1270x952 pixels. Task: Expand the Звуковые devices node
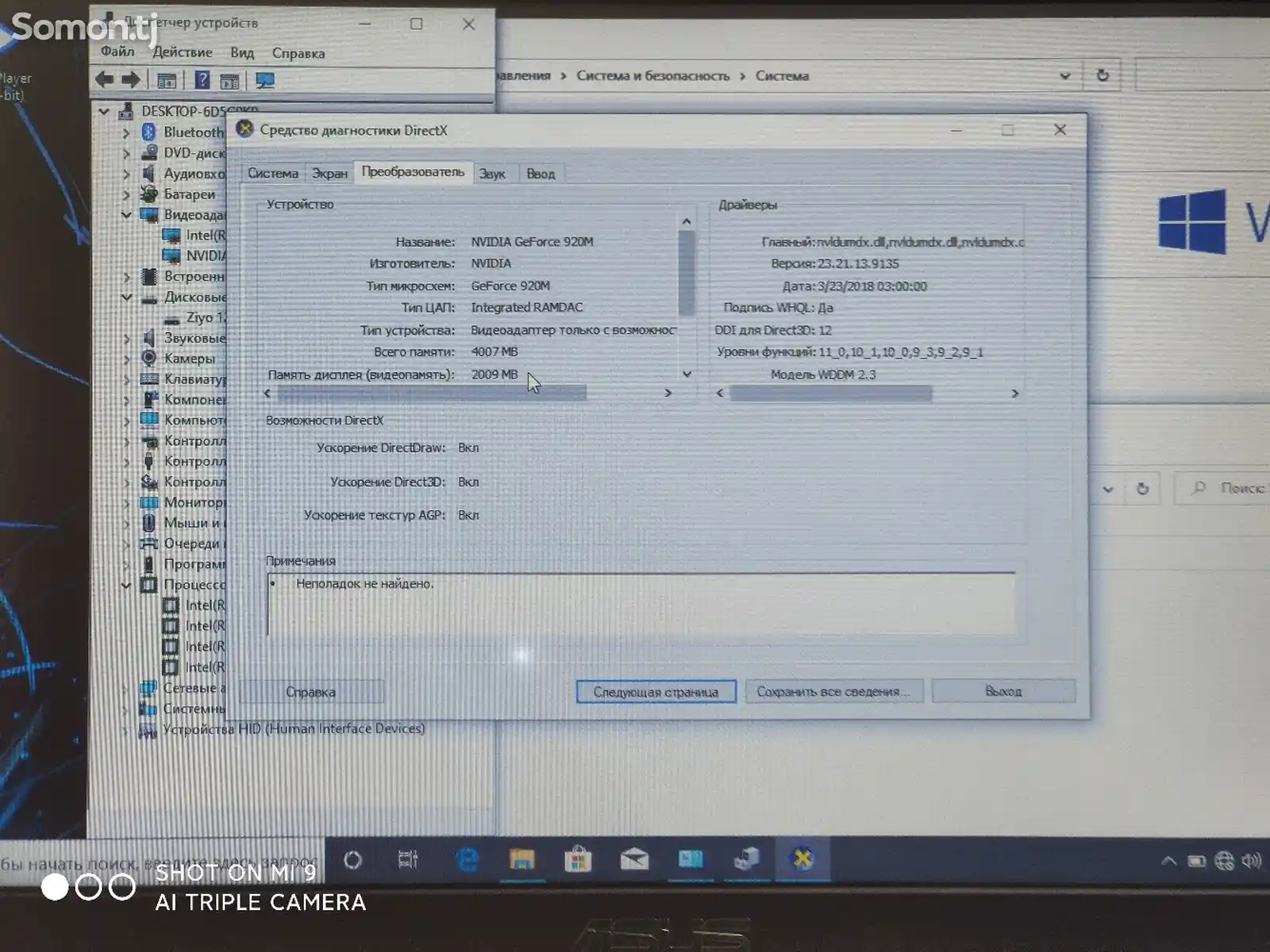(126, 338)
